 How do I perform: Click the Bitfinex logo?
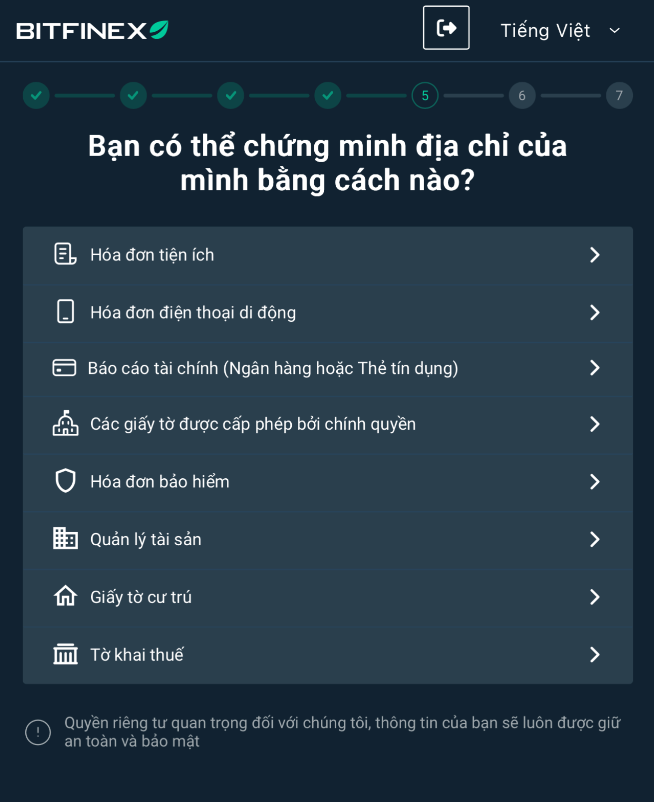click(92, 30)
